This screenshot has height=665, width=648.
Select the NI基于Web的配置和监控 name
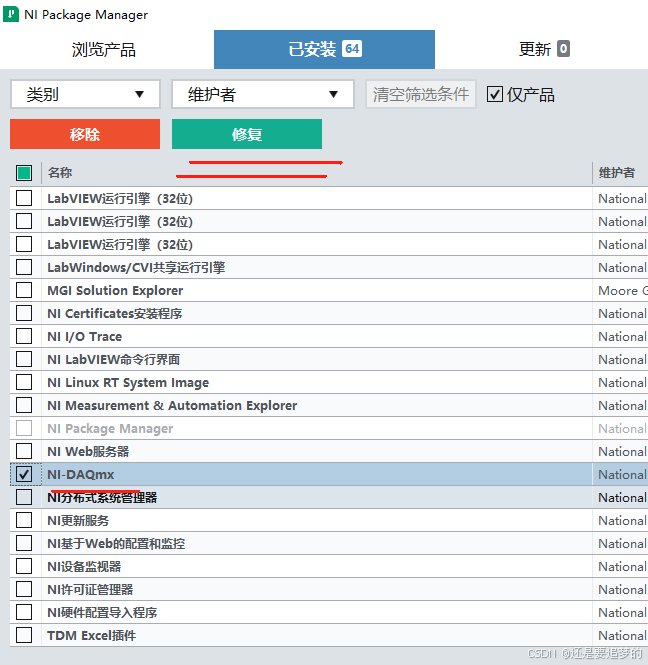tap(116, 543)
